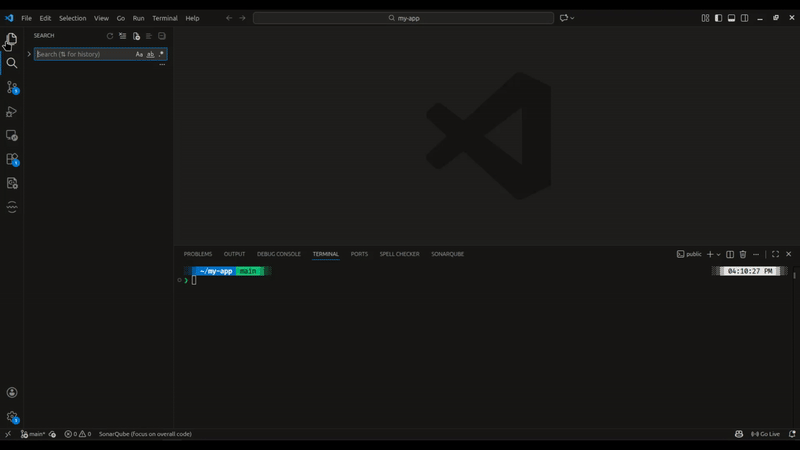The image size is (800, 450).
Task: Maximize the panel size
Action: (x=776, y=254)
